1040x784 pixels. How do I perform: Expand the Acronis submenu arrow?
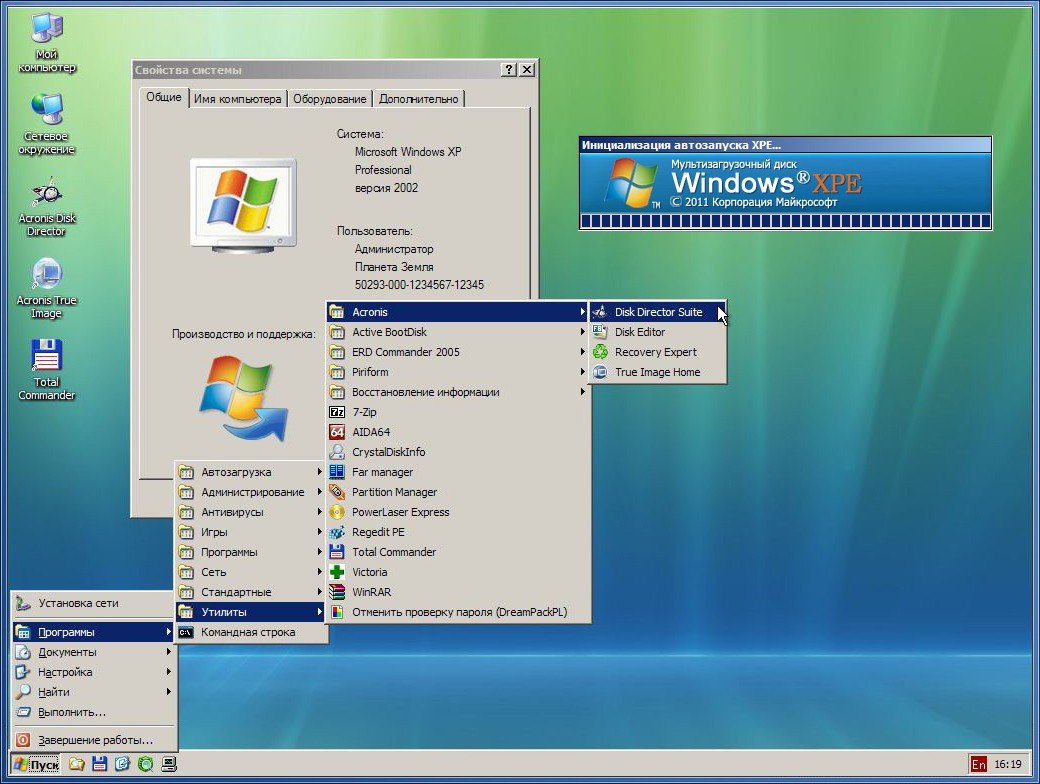click(582, 312)
